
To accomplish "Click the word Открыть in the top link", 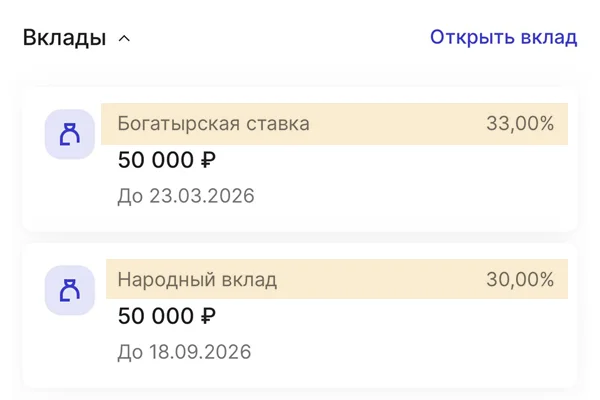I will coord(468,37).
